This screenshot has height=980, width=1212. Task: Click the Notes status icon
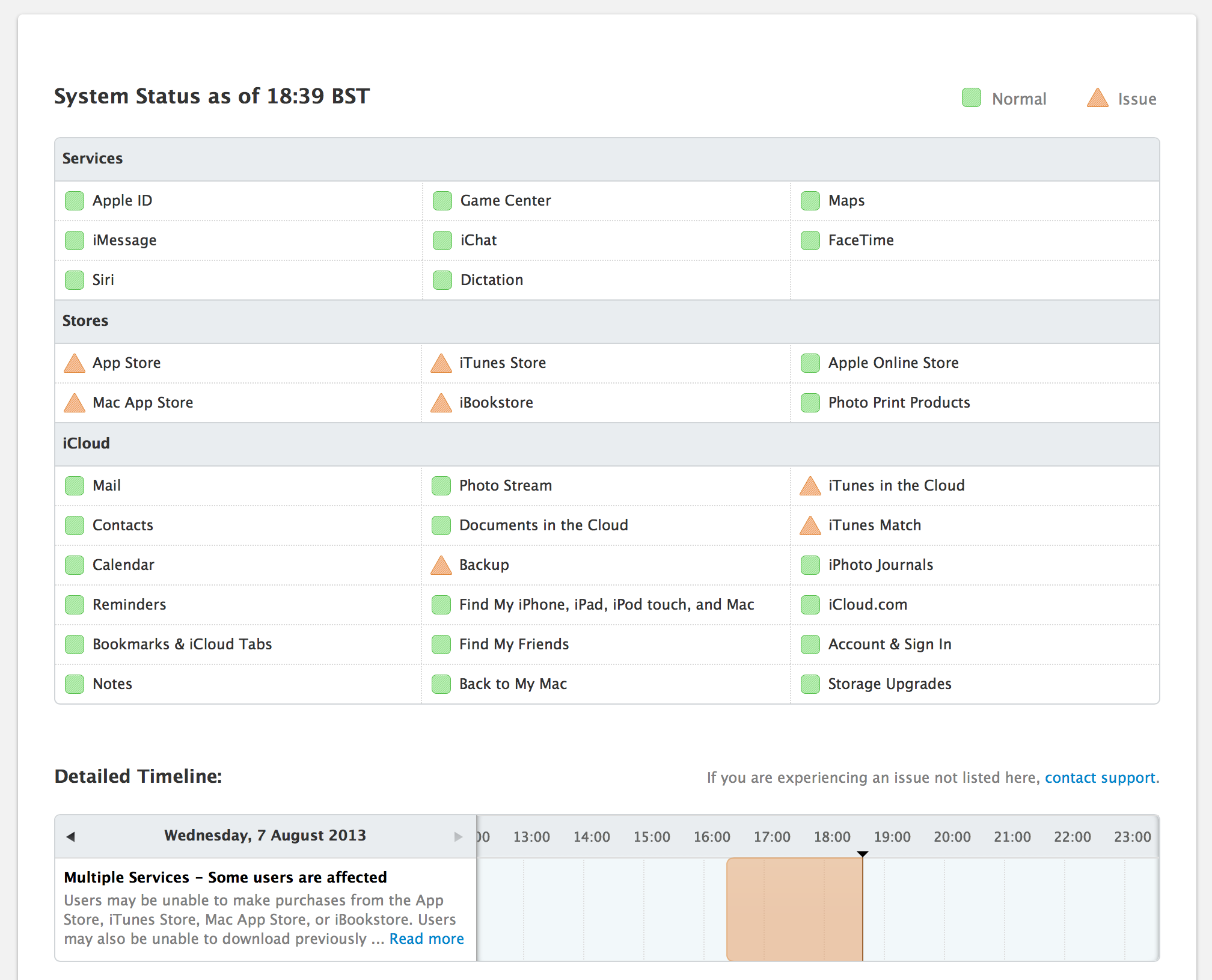pos(75,684)
